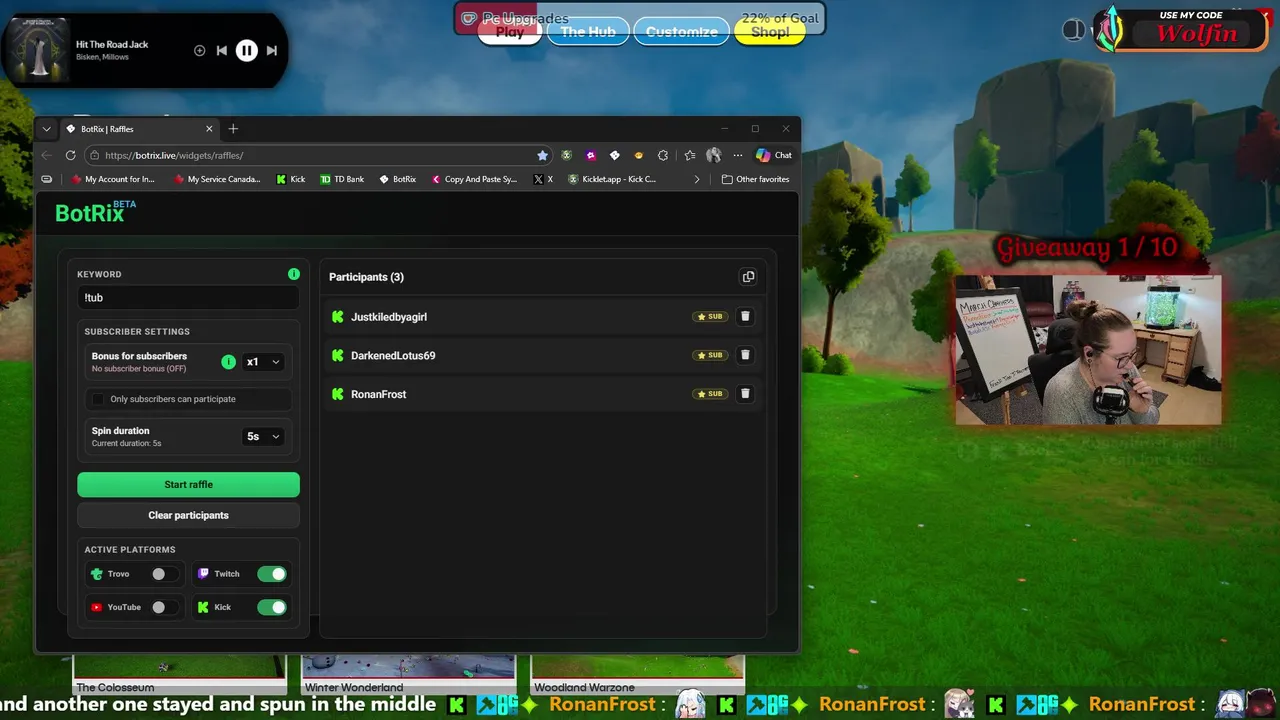Delete participant Justkiledbyagirl
Viewport: 1280px width, 720px height.
(745, 316)
